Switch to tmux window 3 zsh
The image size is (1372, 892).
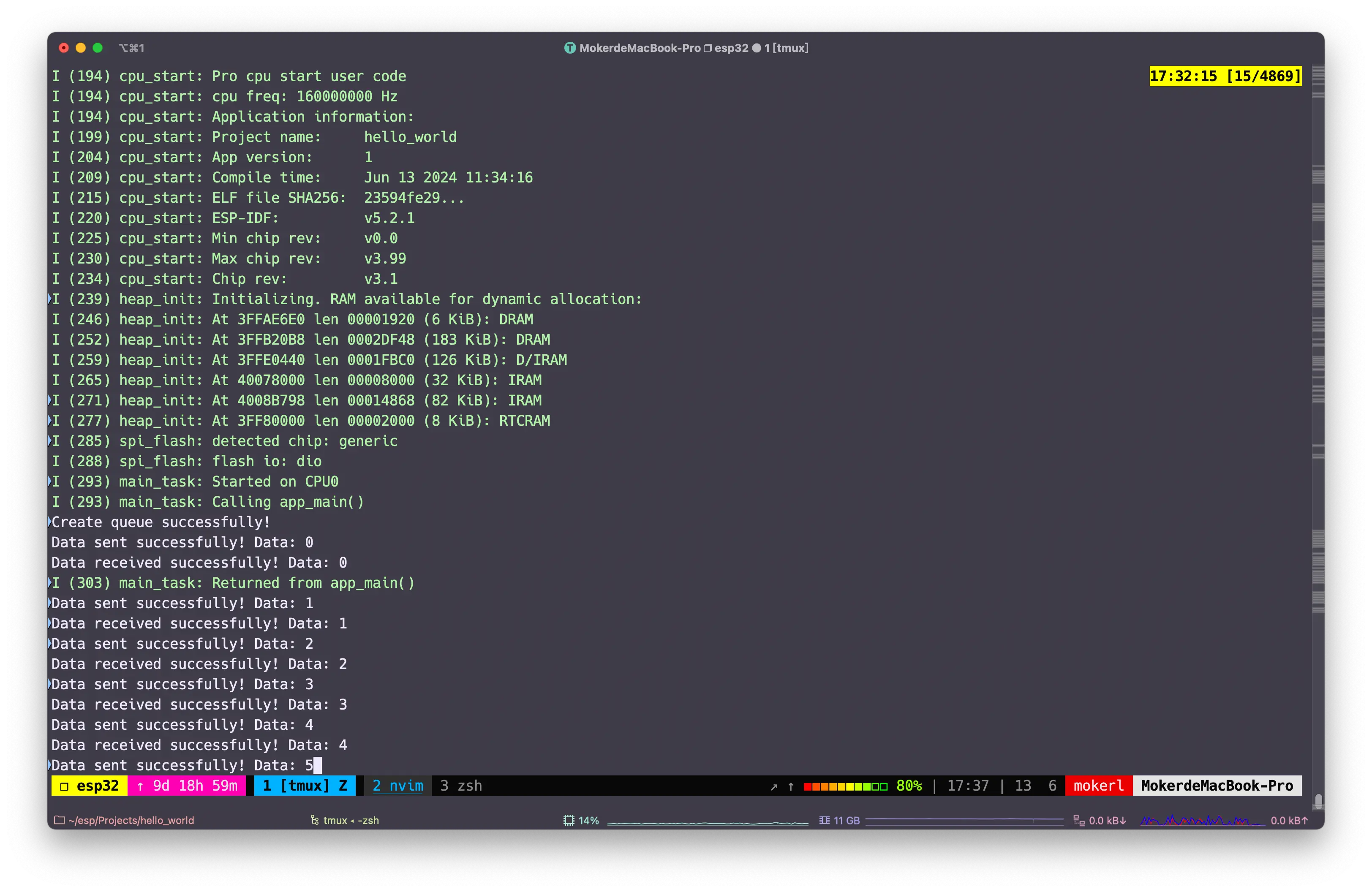pos(460,786)
